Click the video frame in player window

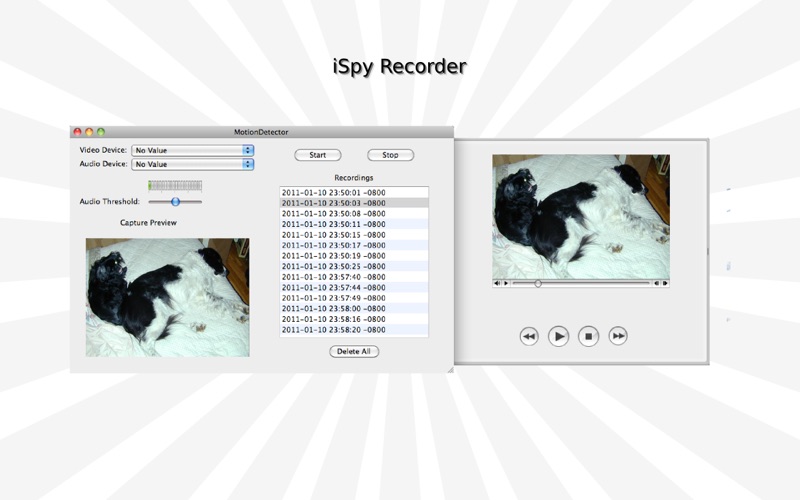click(581, 217)
